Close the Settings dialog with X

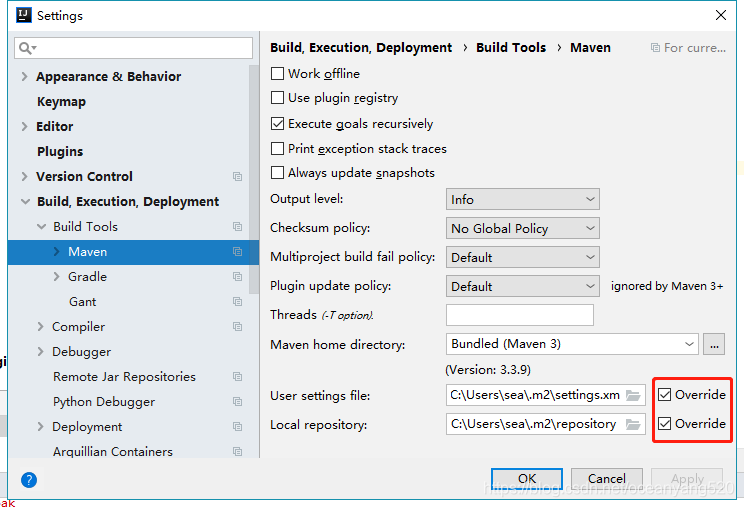[721, 15]
